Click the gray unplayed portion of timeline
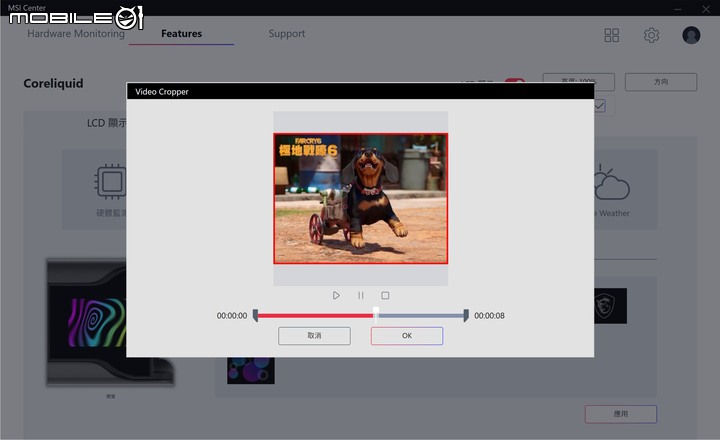The image size is (720, 440). click(x=421, y=316)
